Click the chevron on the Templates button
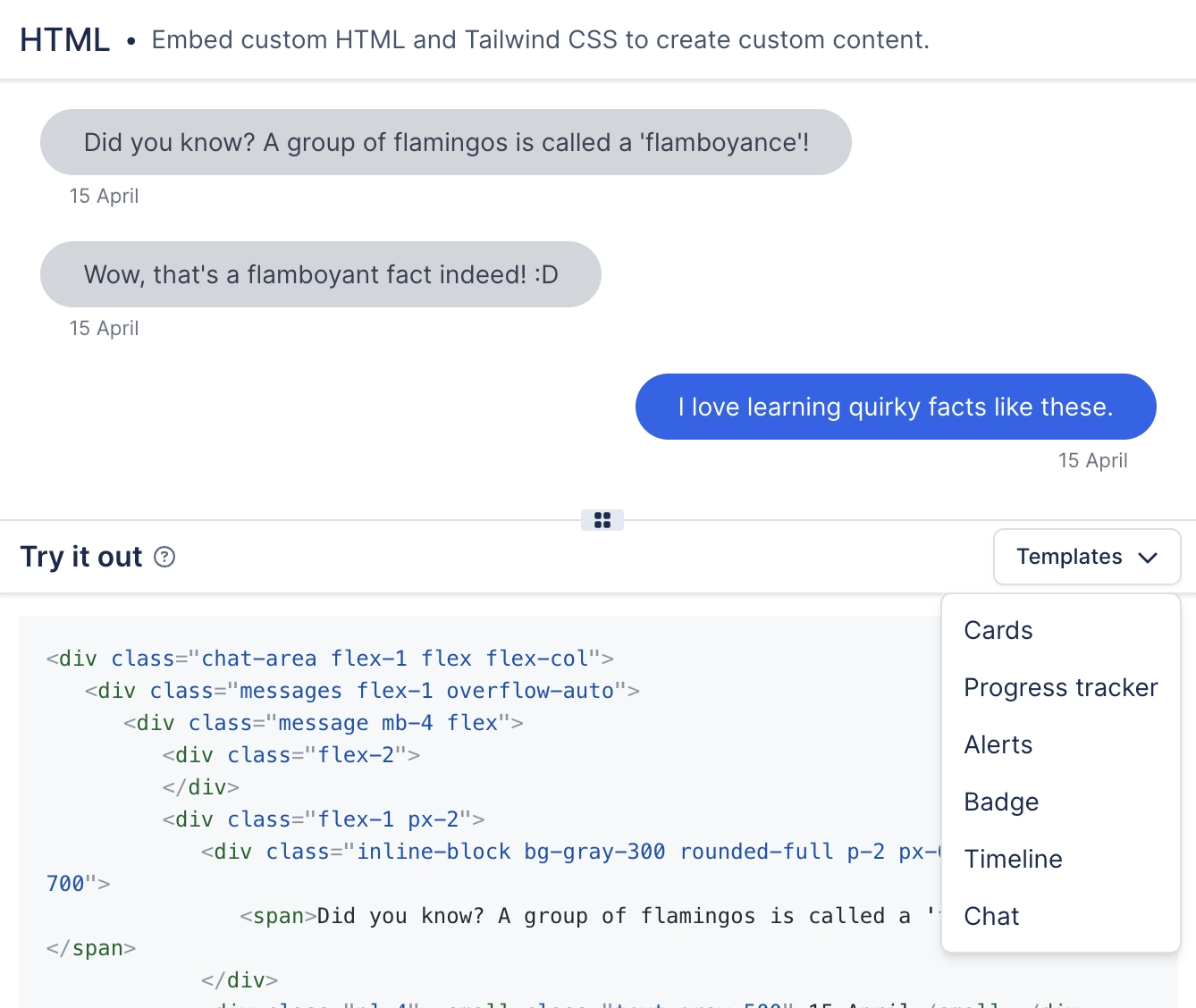 pyautogui.click(x=1149, y=557)
